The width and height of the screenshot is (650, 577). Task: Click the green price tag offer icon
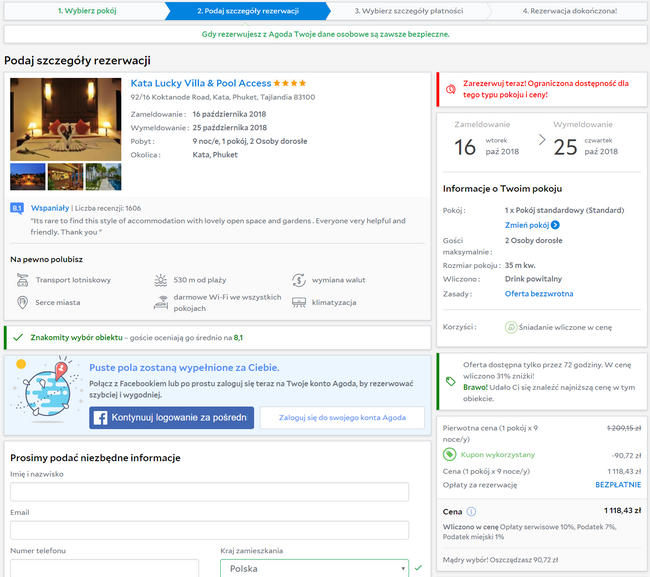(x=451, y=381)
